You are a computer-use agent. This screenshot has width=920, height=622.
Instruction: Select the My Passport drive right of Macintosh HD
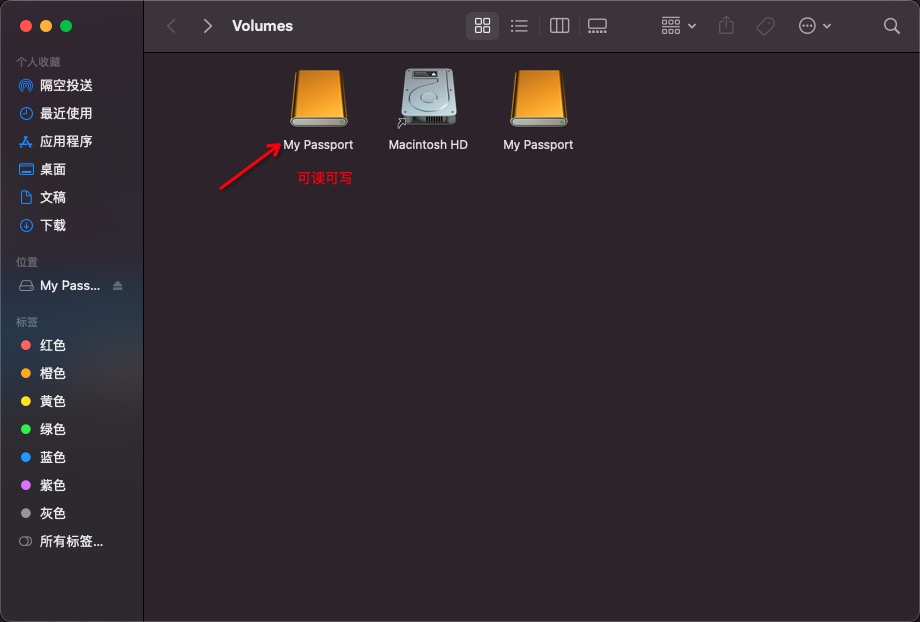click(x=538, y=99)
